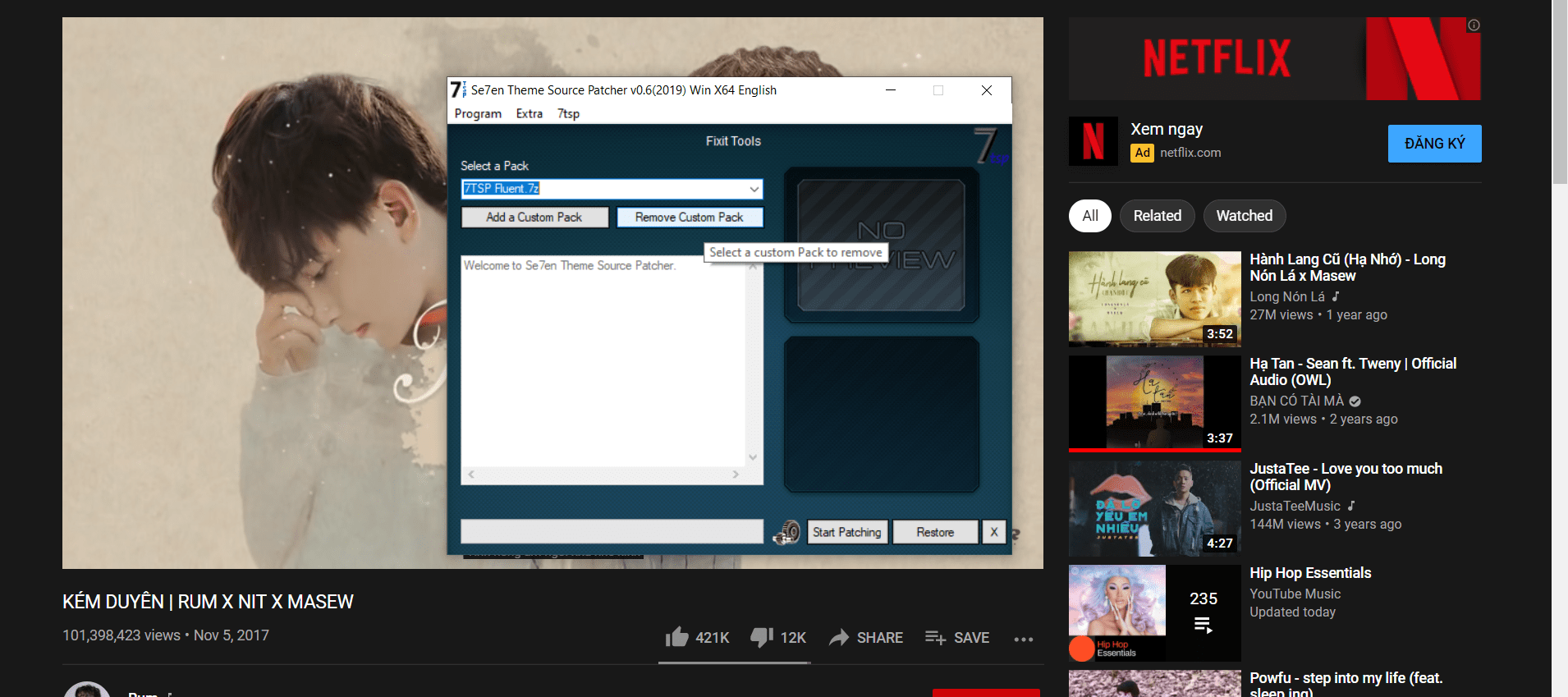Click the gear options icon beside Start Patching
1568x697 pixels.
[x=786, y=532]
